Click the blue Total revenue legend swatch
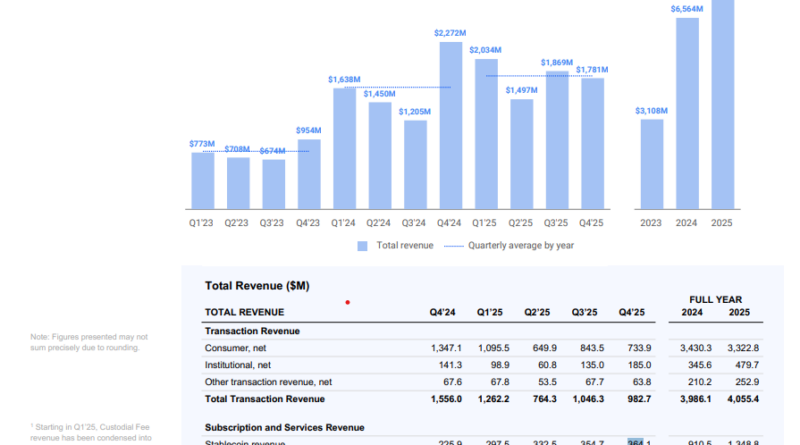The image size is (800, 445). coord(363,245)
